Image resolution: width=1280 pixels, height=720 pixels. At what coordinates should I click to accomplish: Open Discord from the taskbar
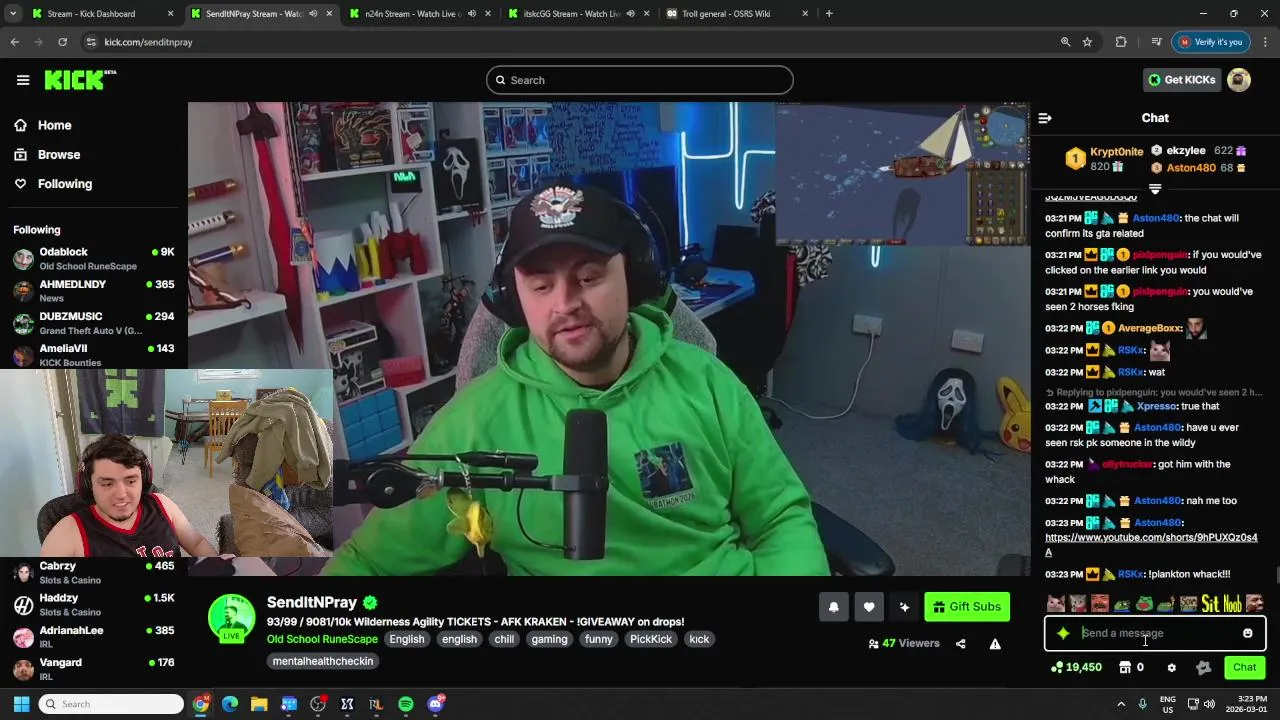[x=435, y=704]
